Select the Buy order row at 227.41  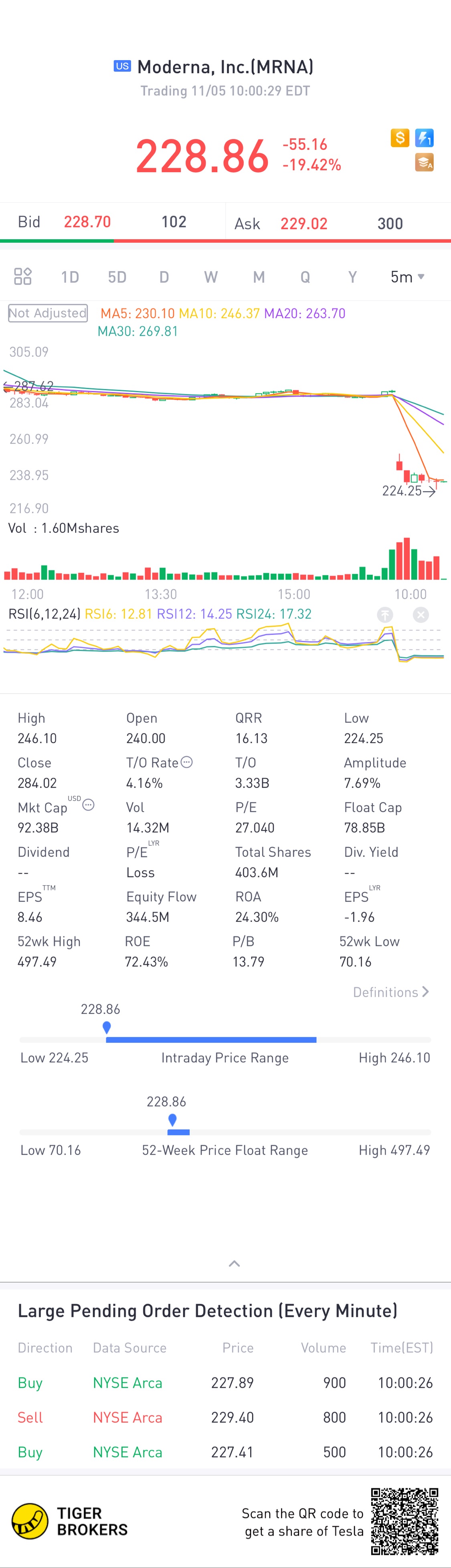(x=225, y=1452)
